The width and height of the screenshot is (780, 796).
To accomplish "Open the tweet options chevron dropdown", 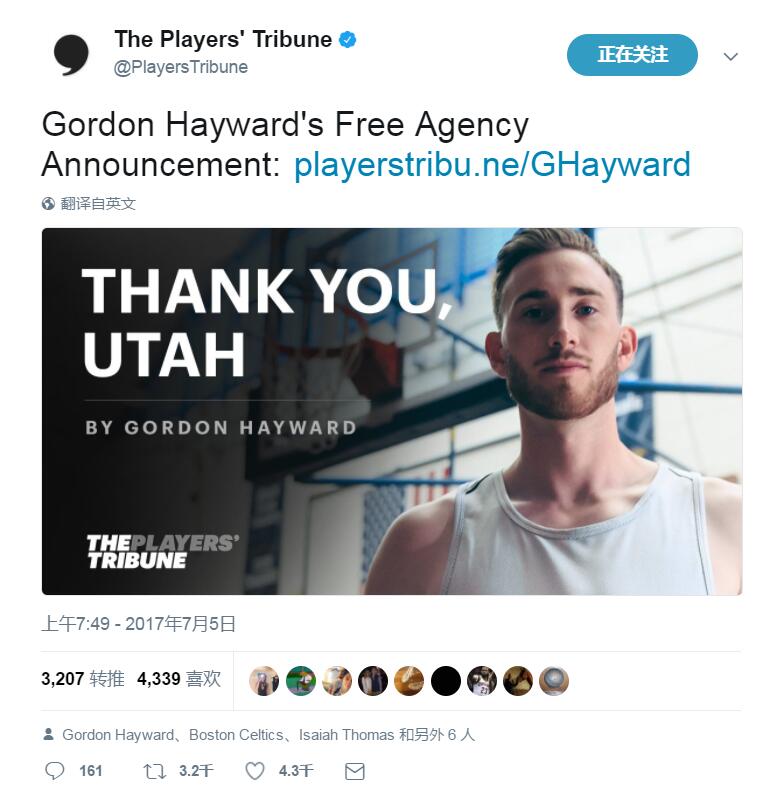I will pyautogui.click(x=730, y=56).
